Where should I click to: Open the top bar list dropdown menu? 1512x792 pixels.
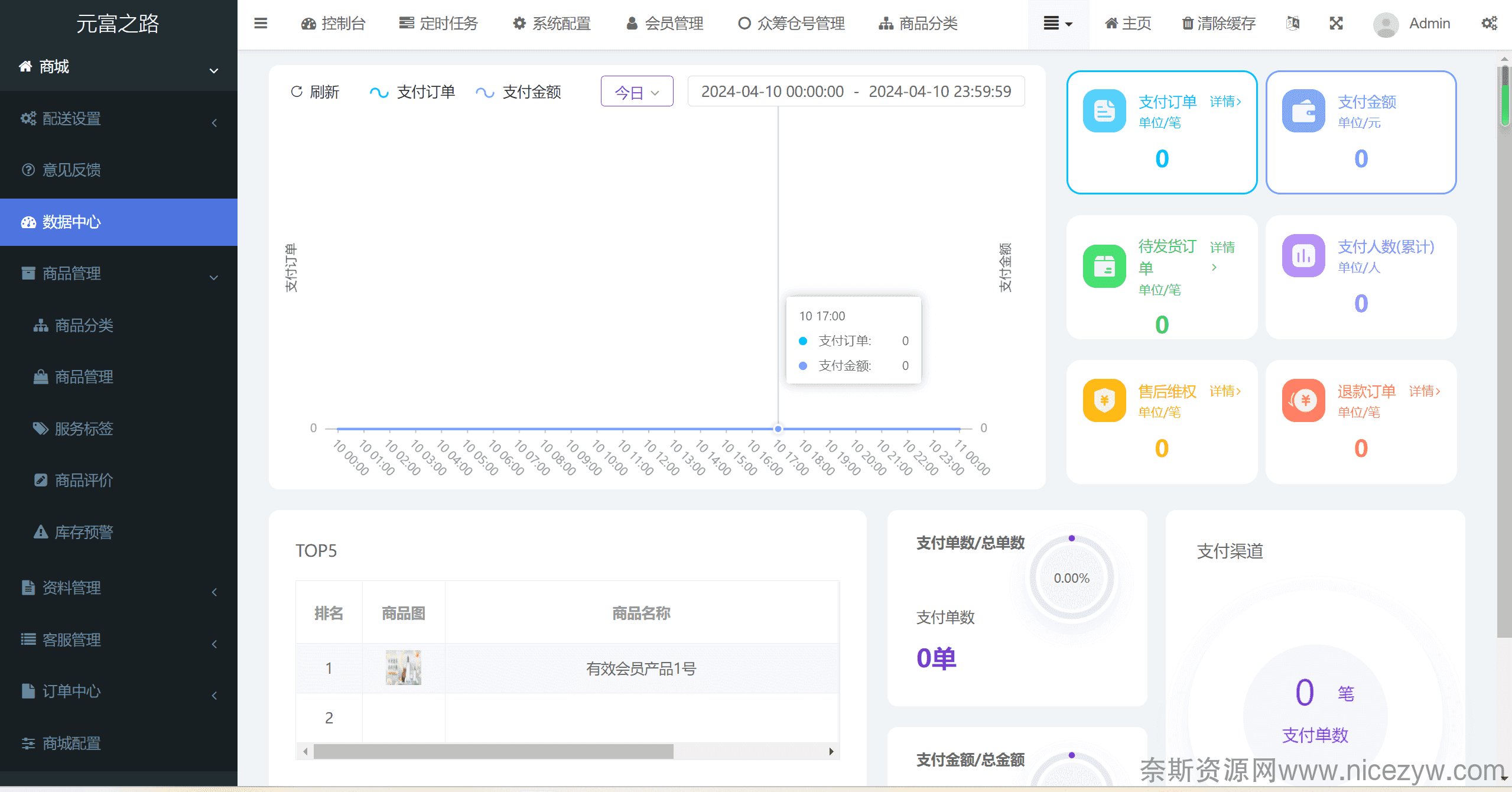point(1057,24)
